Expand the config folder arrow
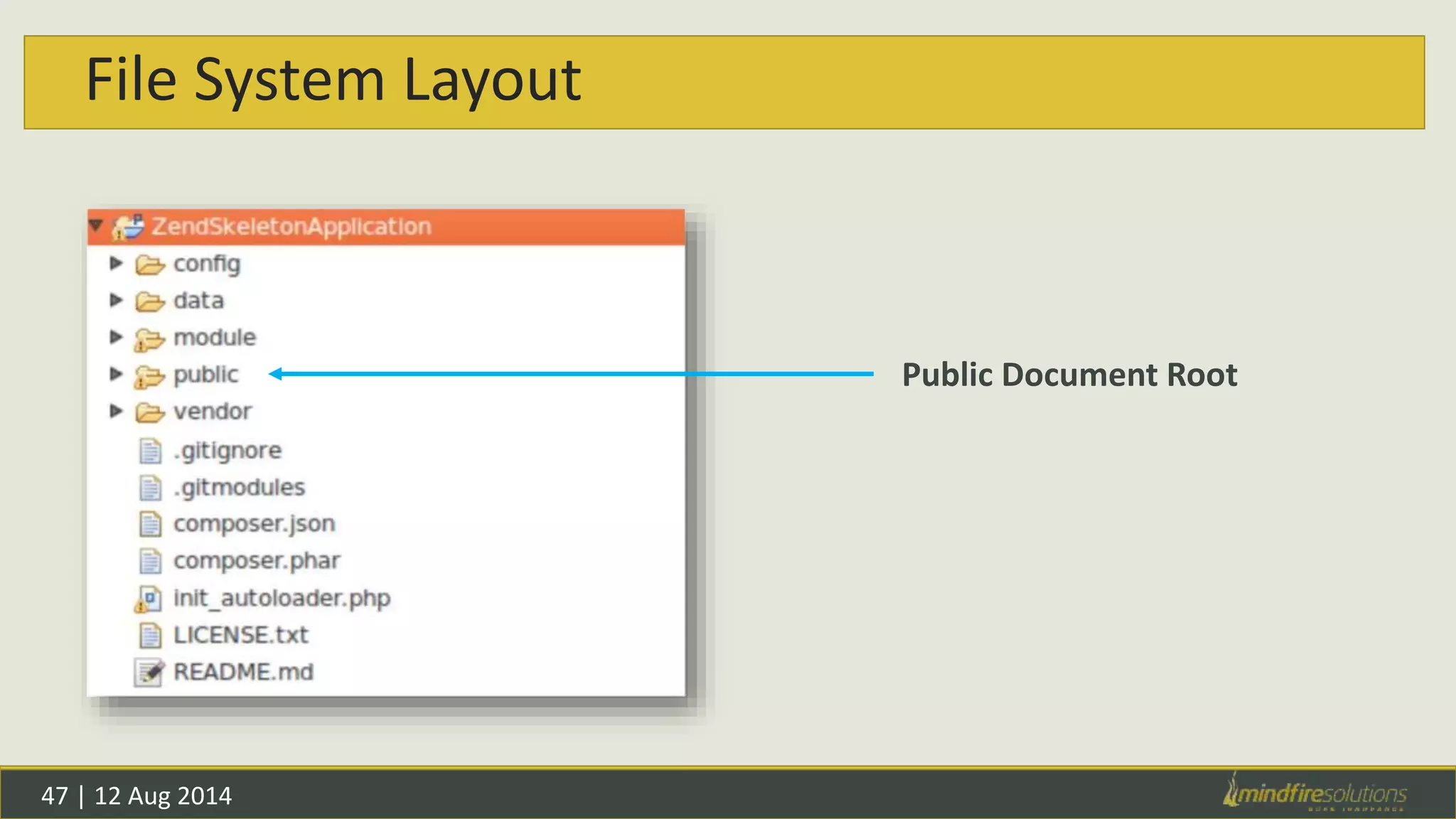This screenshot has width=1456, height=819. coord(117,264)
